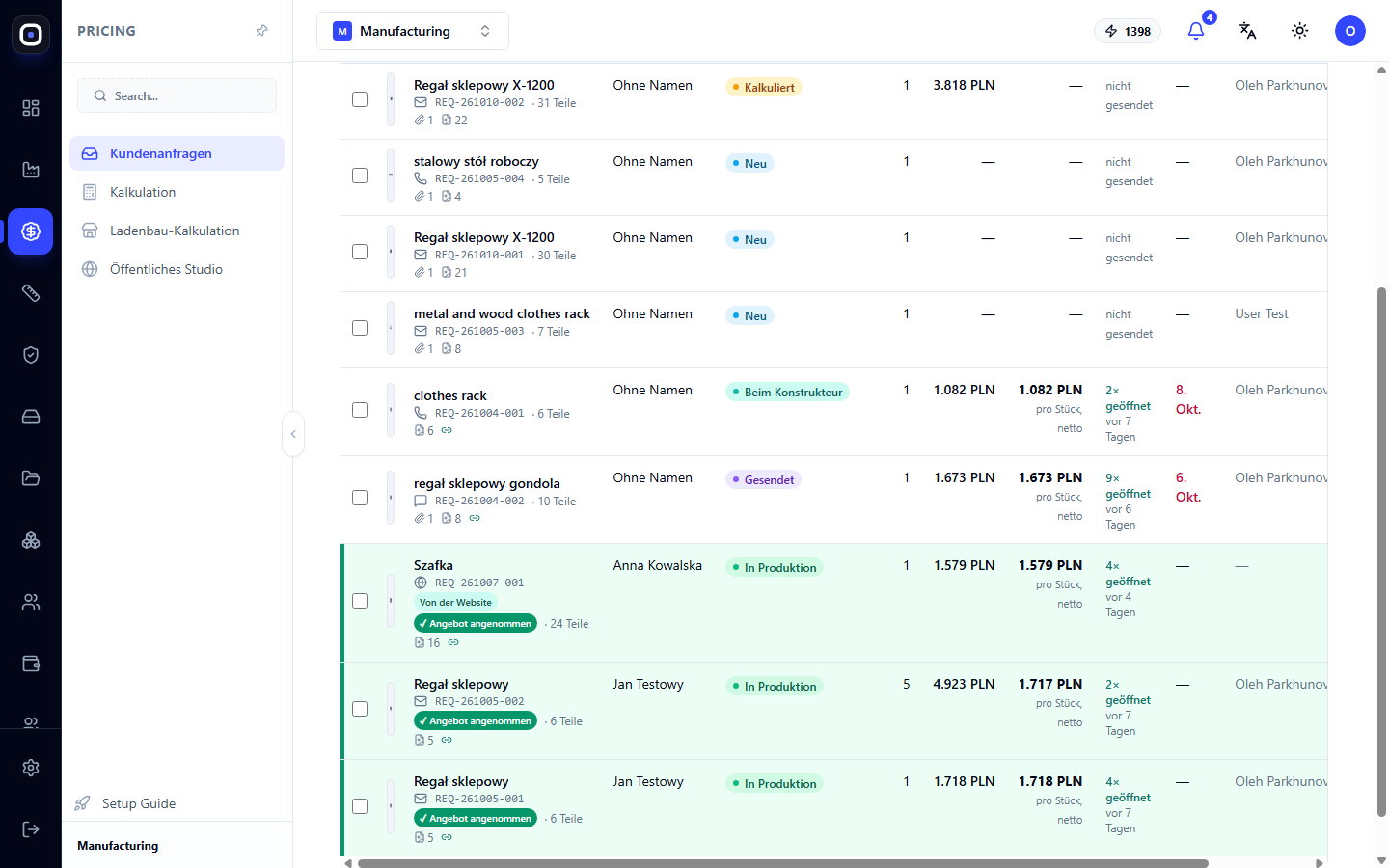
Task: Open the tag icon in sidebar
Action: pos(31,293)
